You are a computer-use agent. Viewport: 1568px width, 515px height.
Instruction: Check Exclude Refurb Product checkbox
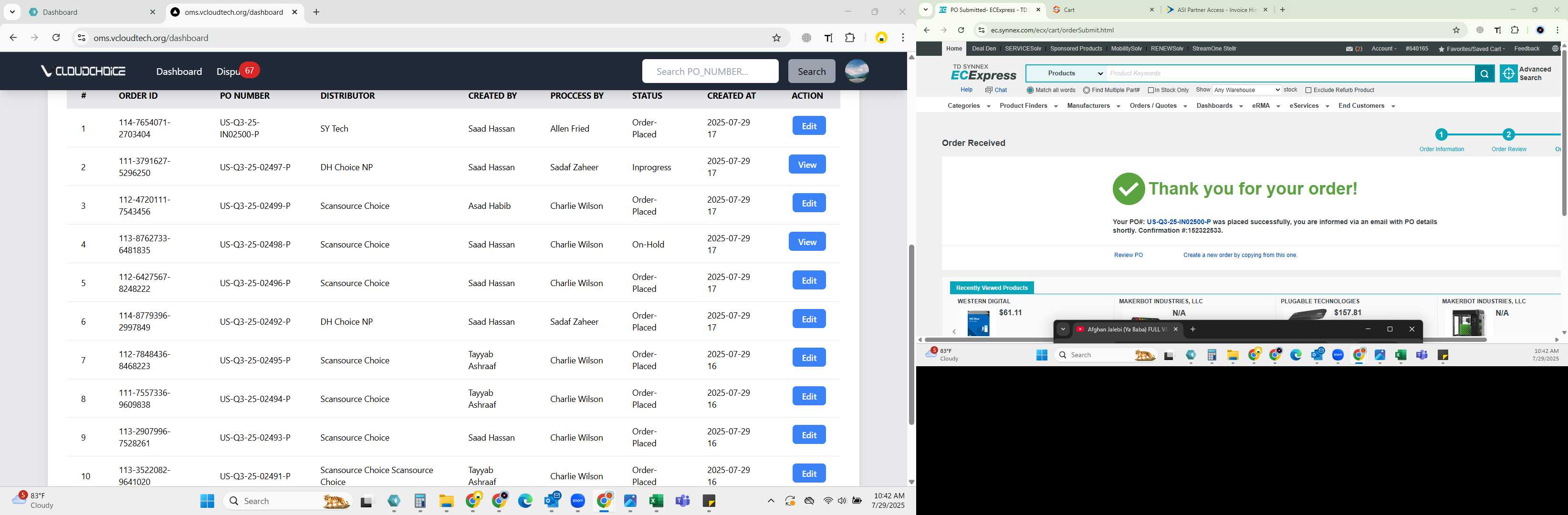[1308, 90]
